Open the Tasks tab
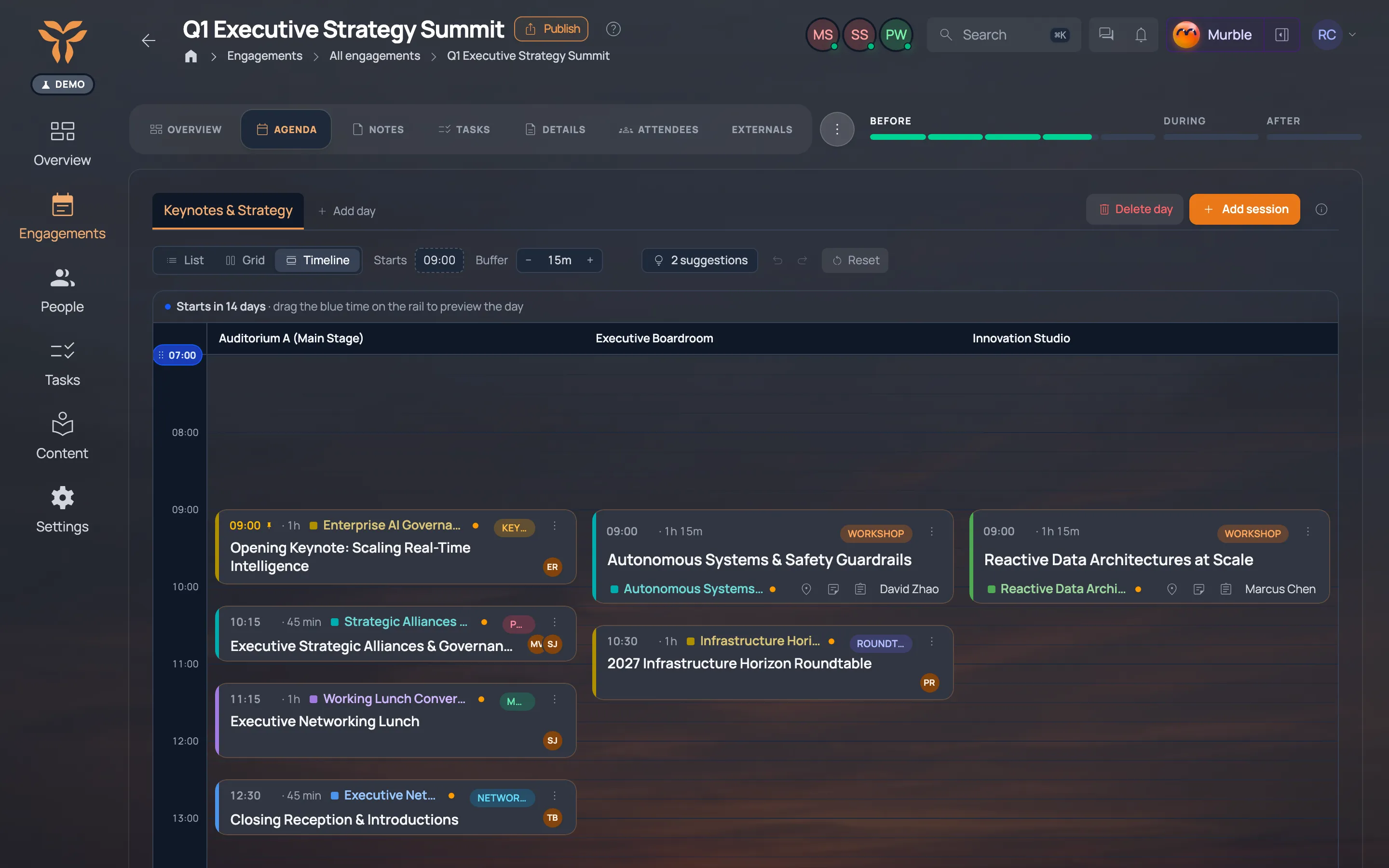The image size is (1389, 868). 464,129
